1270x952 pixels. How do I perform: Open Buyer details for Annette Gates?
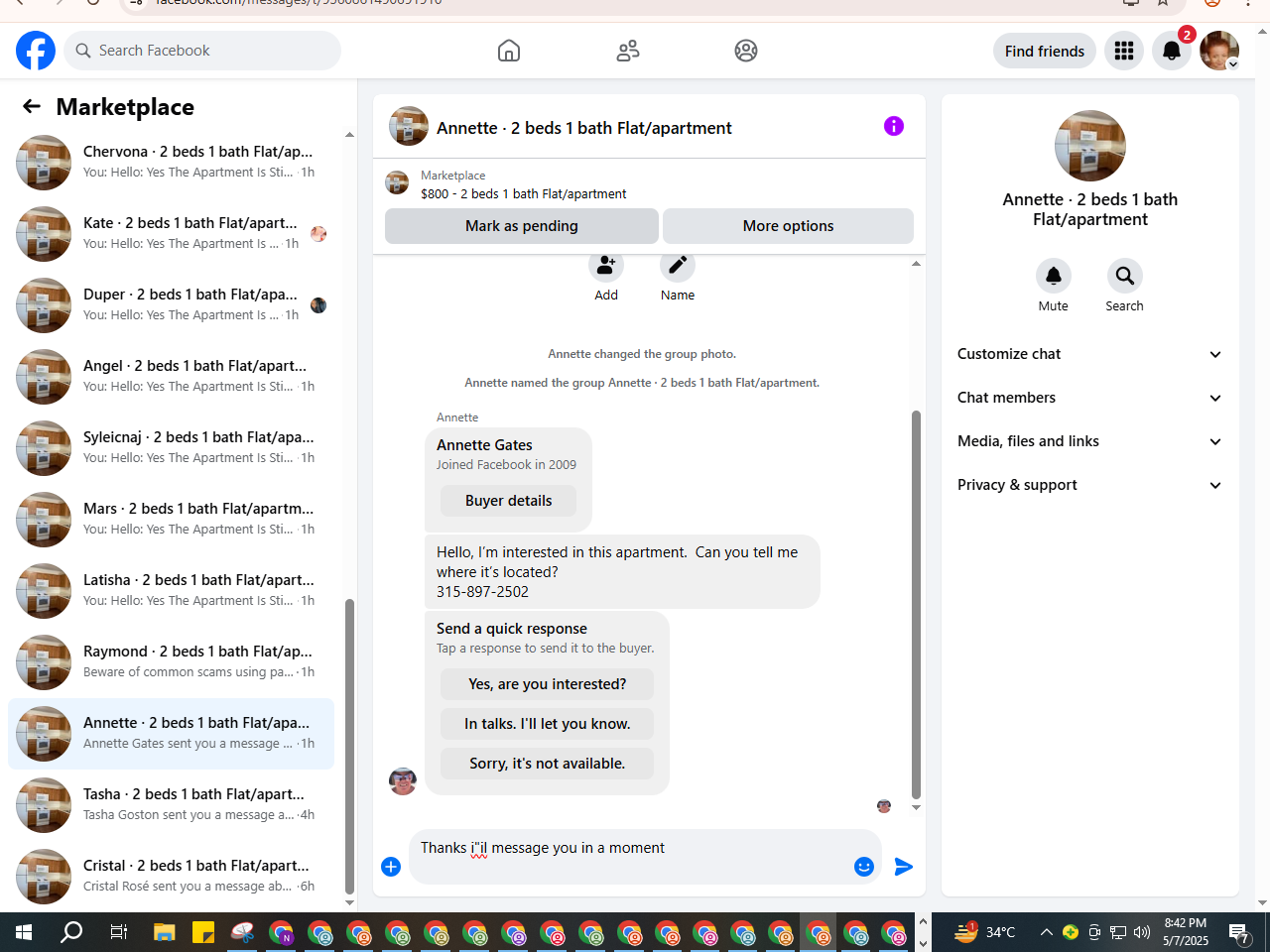[x=508, y=501]
